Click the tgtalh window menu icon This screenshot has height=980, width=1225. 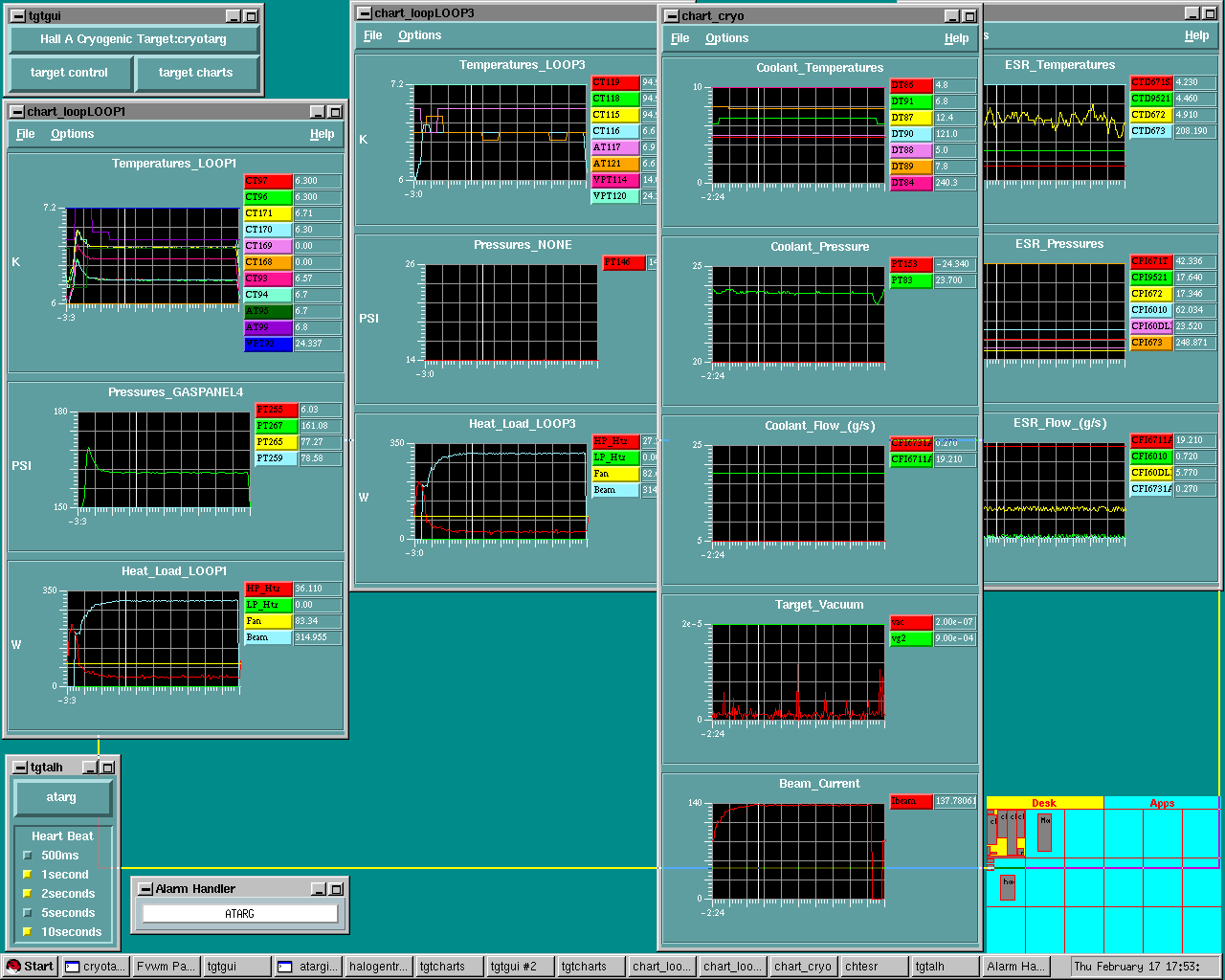pyautogui.click(x=19, y=768)
